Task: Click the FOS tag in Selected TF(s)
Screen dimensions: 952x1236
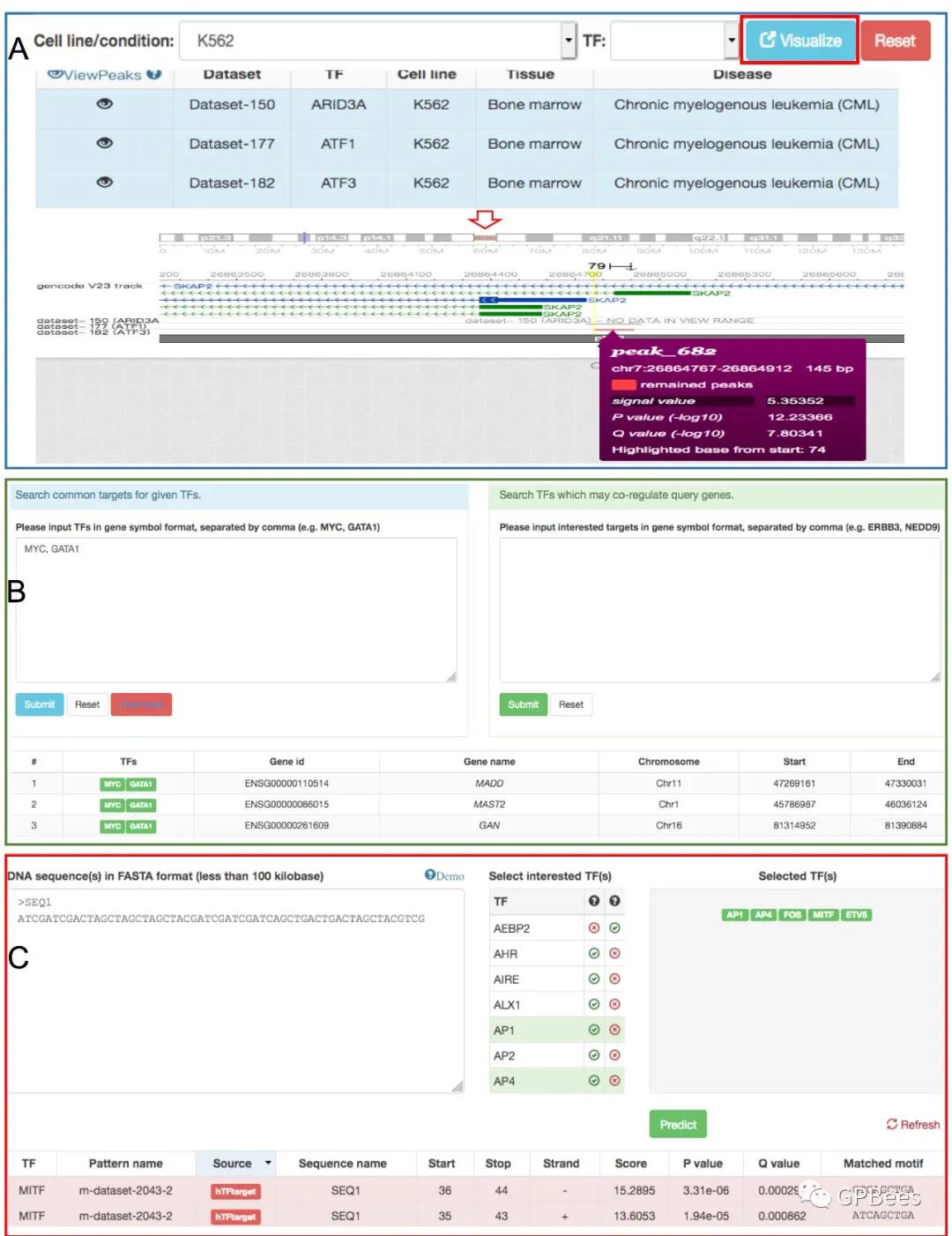Action: pos(792,915)
